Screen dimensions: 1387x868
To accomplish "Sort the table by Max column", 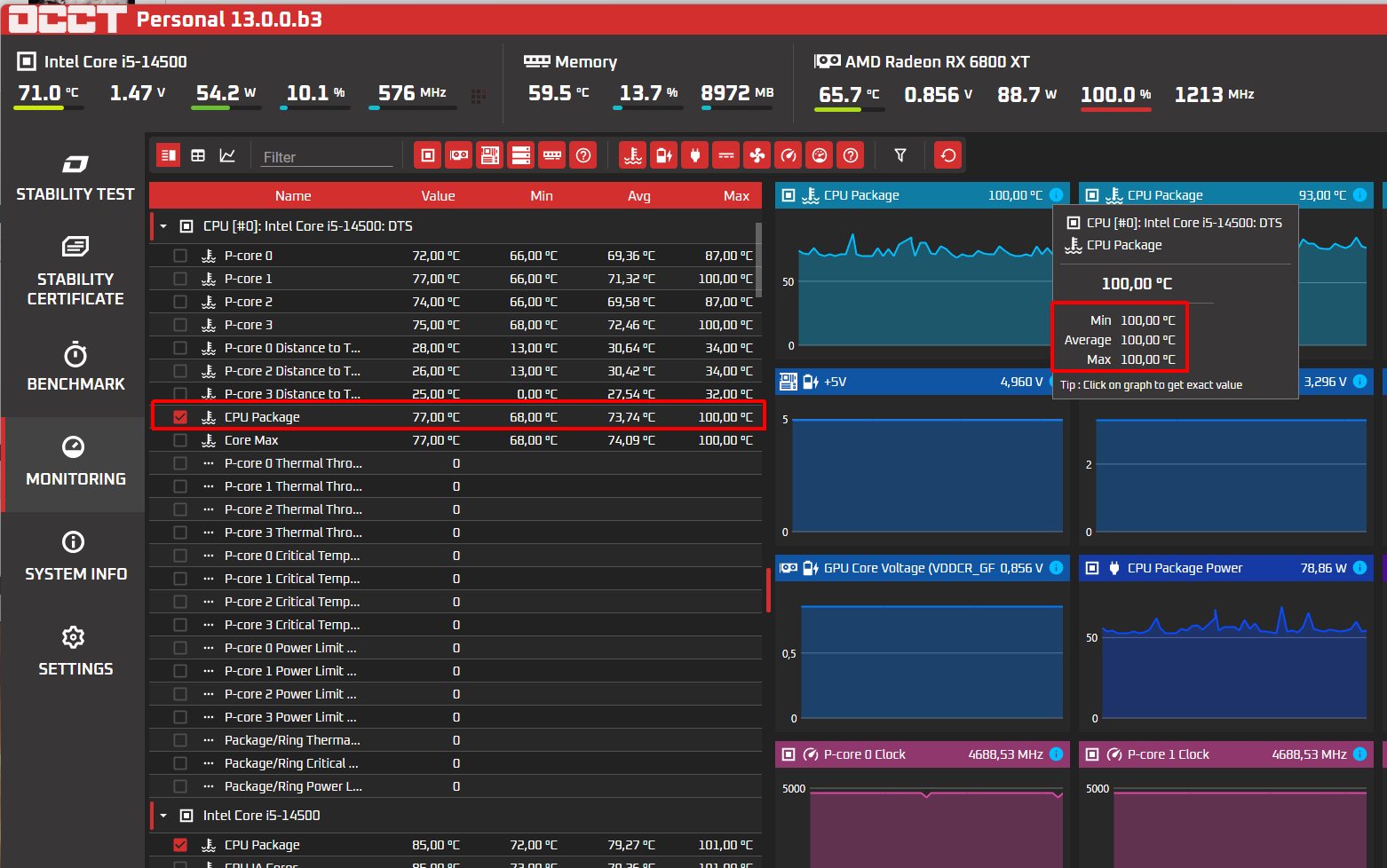I will coord(736,196).
